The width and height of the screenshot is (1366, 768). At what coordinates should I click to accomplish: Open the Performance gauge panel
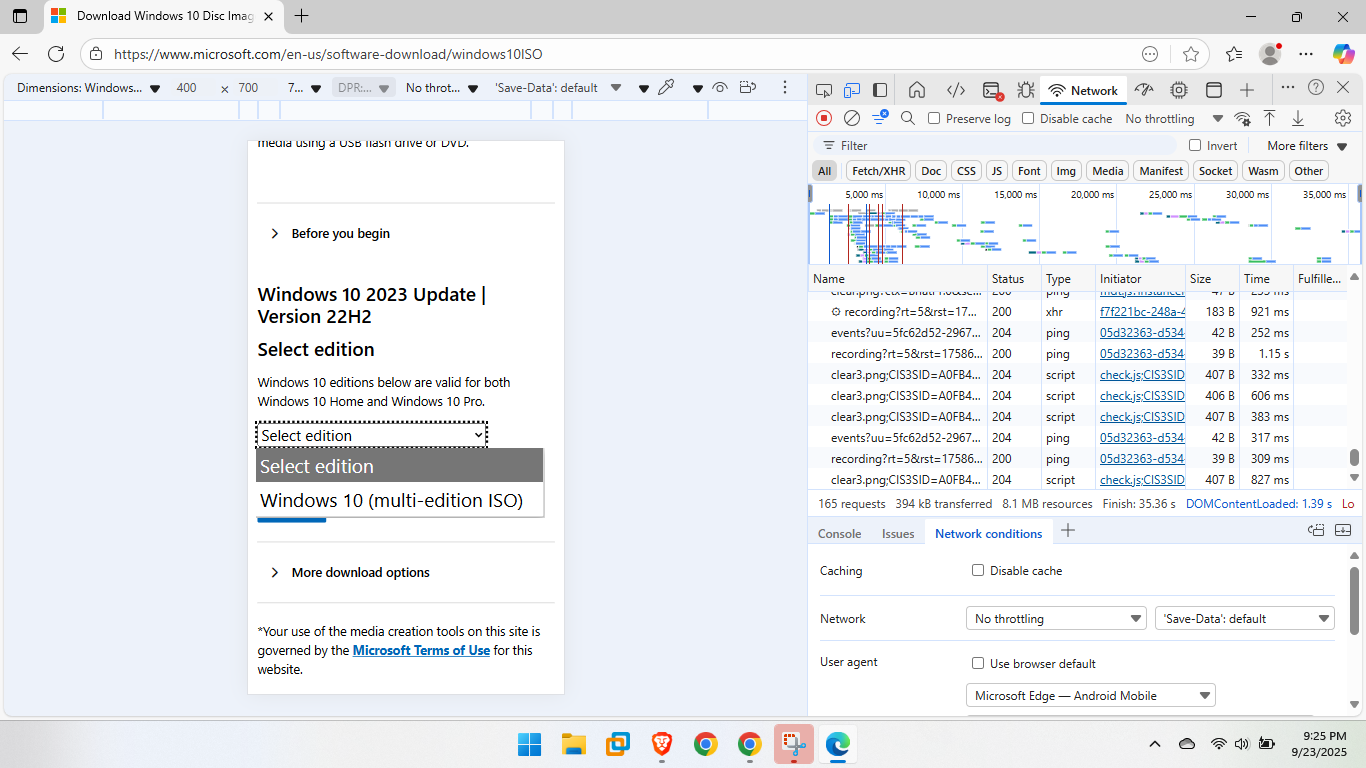[x=1144, y=90]
